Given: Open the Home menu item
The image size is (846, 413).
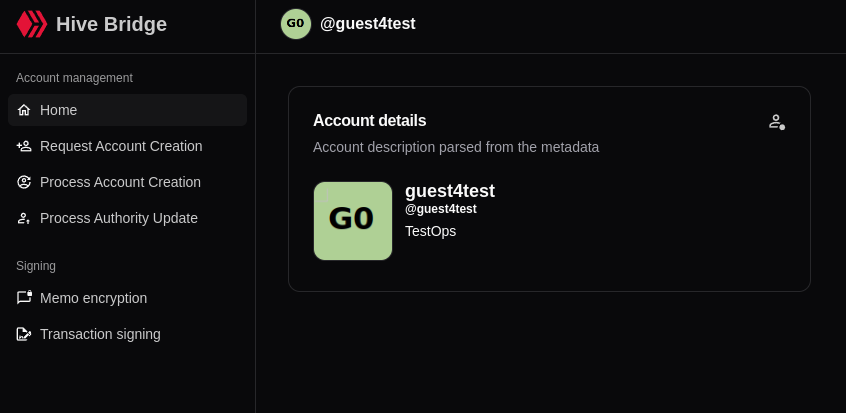Looking at the screenshot, I should [x=127, y=110].
